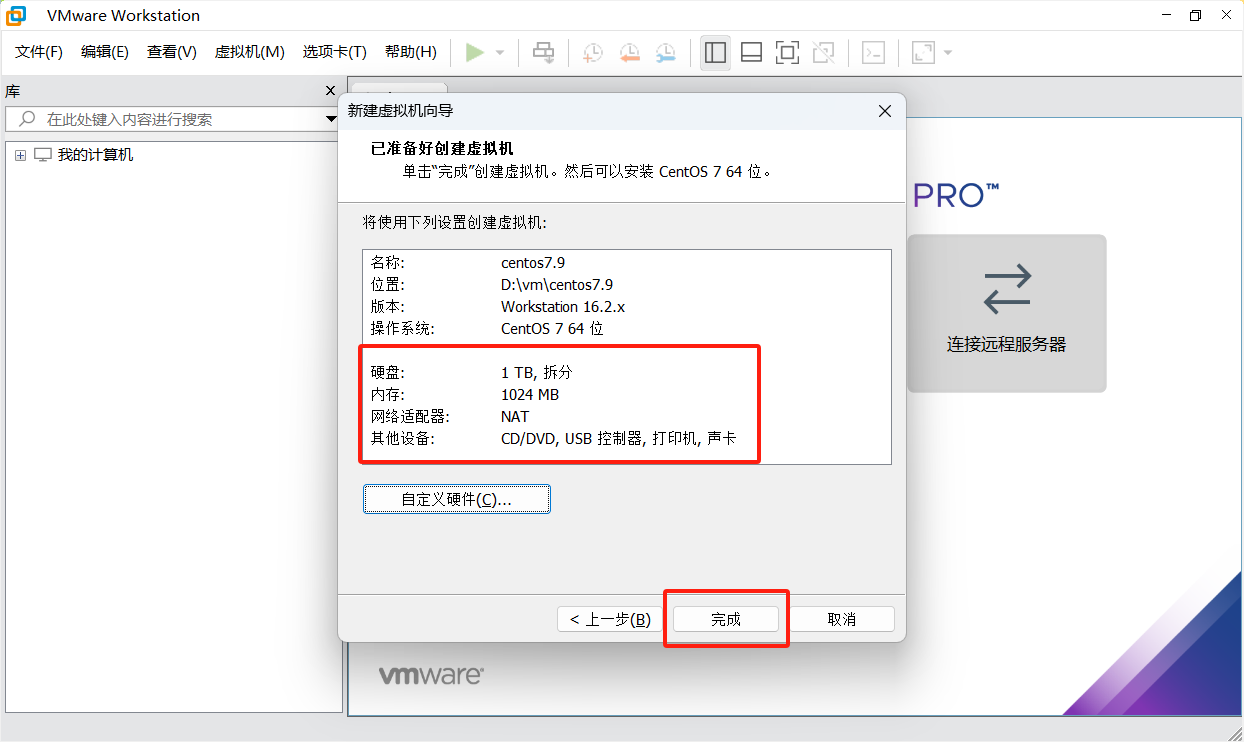Image resolution: width=1244 pixels, height=742 pixels.
Task: Click the 1 TB, 拆分 disk value
Action: [536, 372]
